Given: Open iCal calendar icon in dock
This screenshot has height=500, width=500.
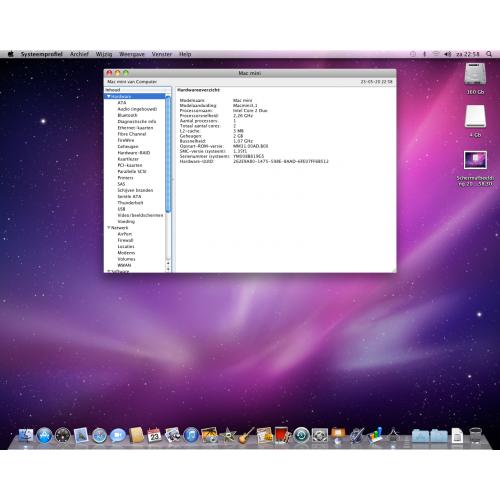Looking at the screenshot, I should click(x=154, y=435).
